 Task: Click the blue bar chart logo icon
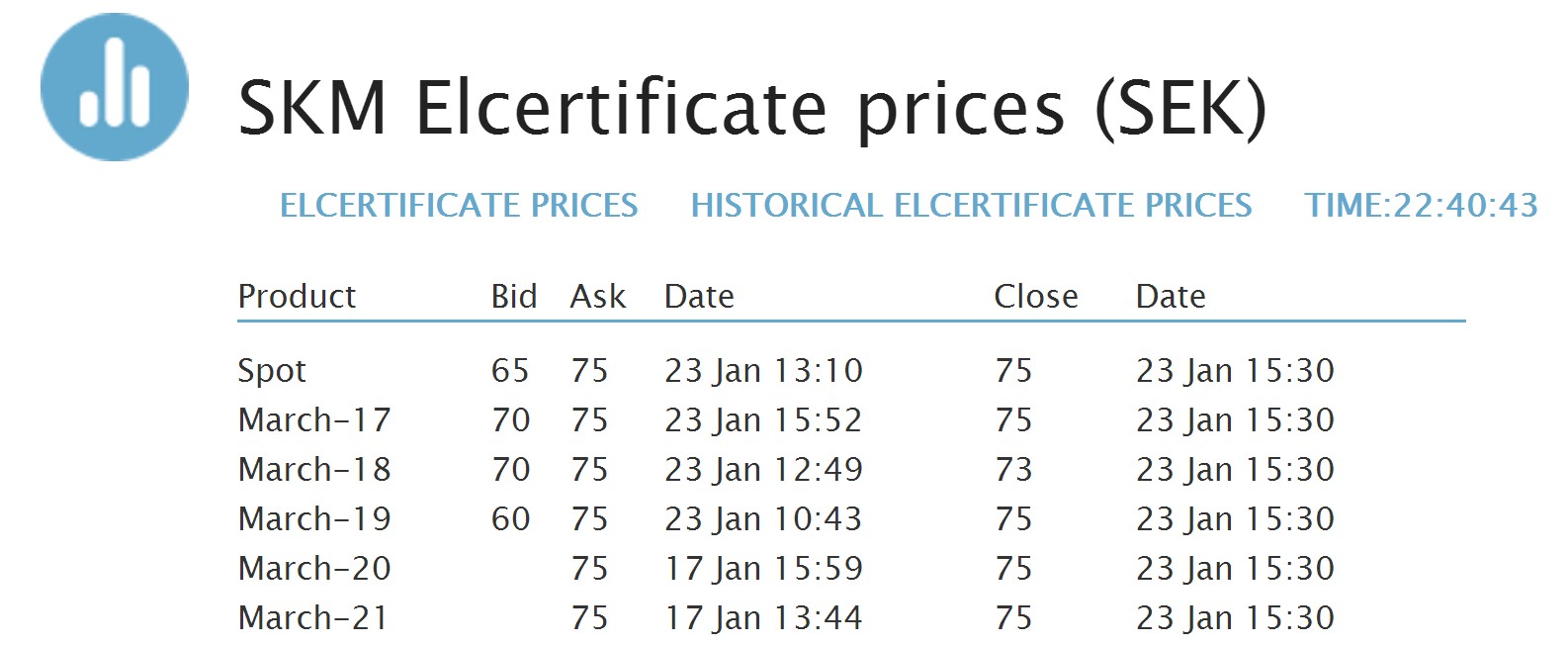tap(115, 87)
